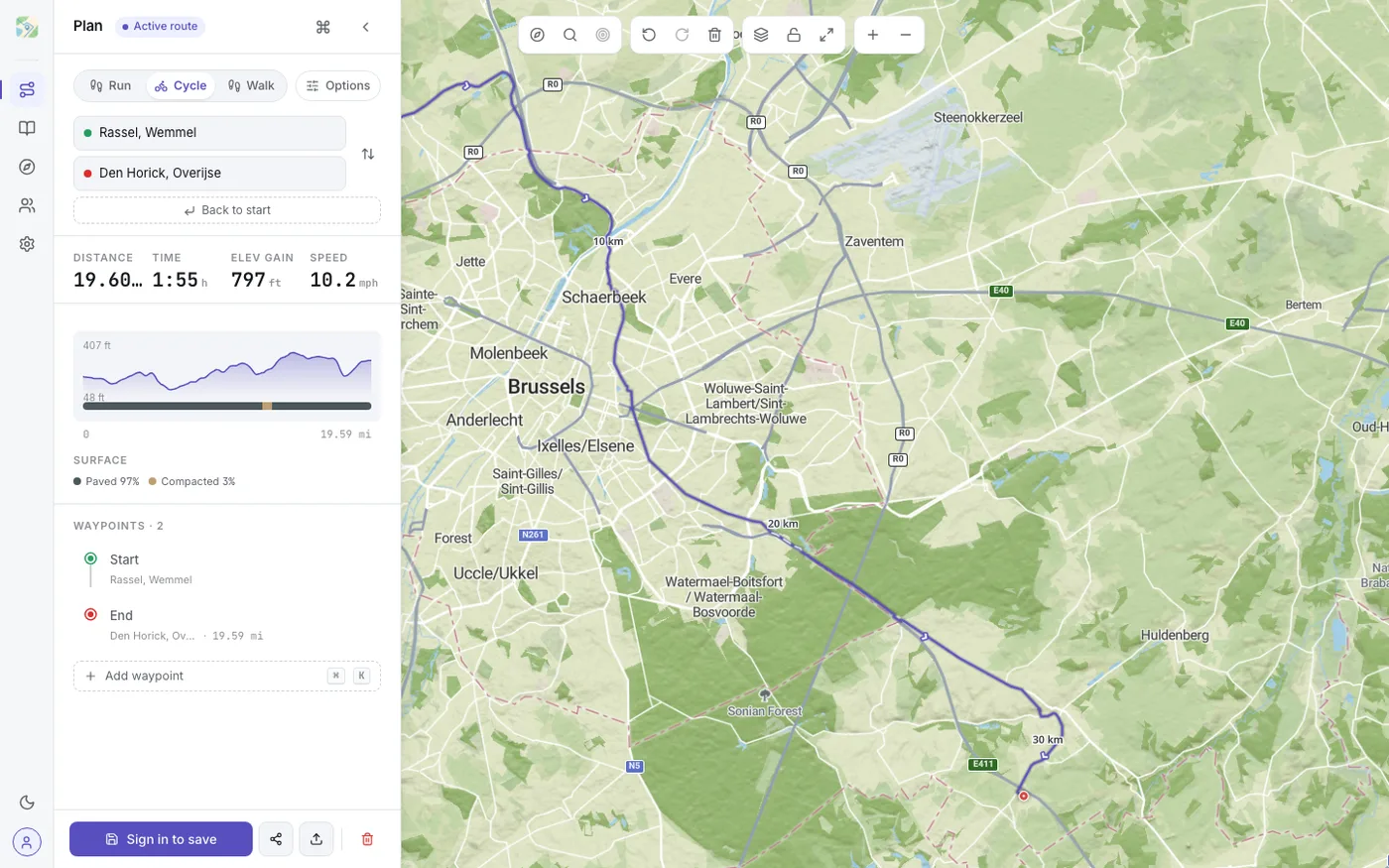The width and height of the screenshot is (1389, 868).
Task: Click the map compass toolbar icon
Action: tap(538, 35)
